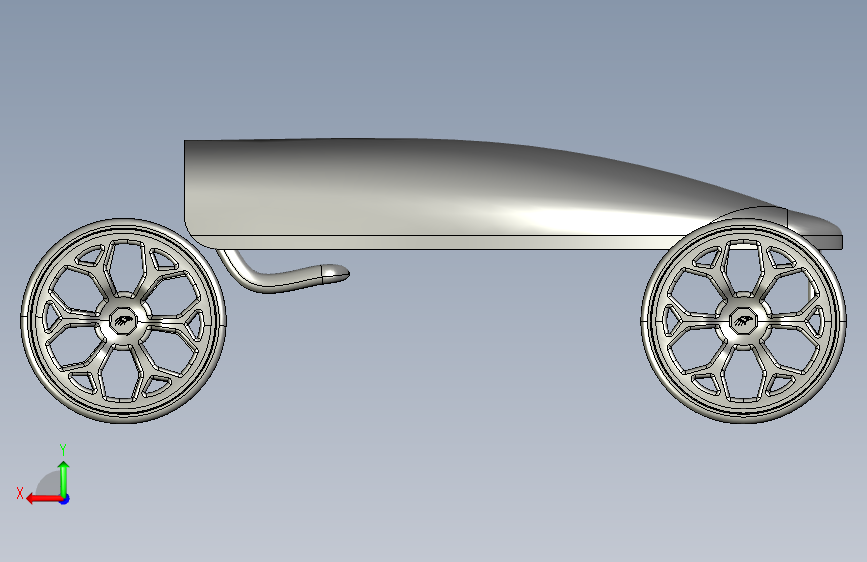Click the red X axis arrow of the triad
The width and height of the screenshot is (867, 562).
[43, 499]
